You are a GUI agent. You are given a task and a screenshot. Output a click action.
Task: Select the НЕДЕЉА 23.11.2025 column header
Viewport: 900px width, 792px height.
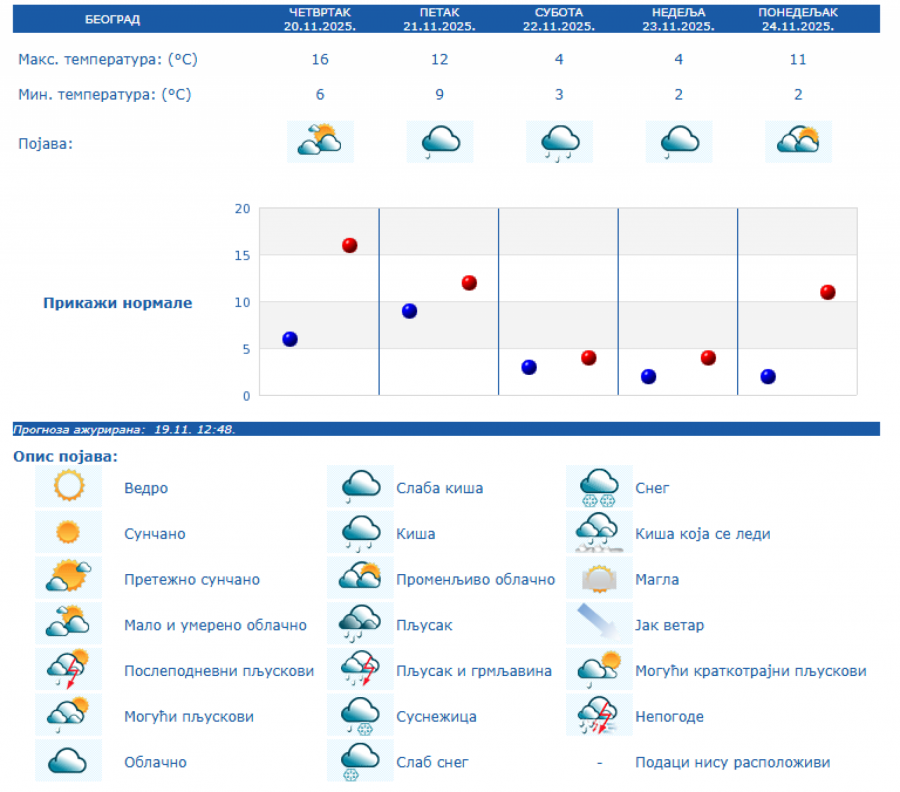pos(678,19)
